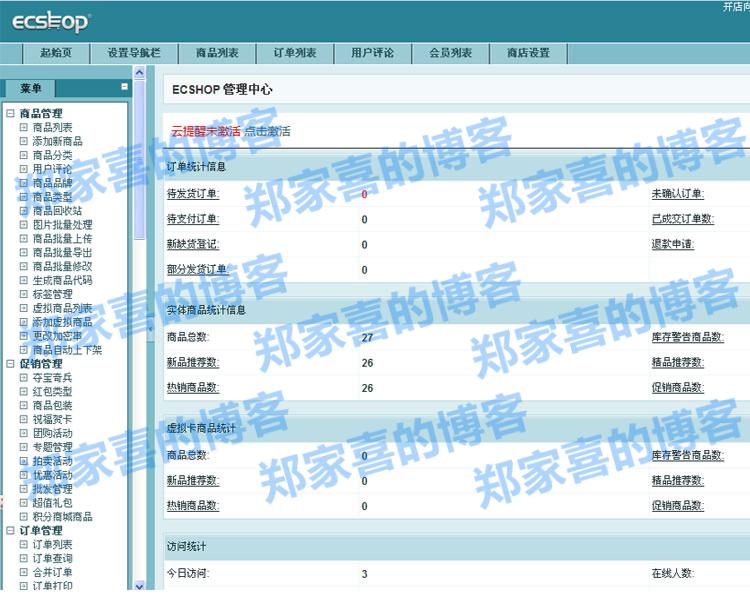This screenshot has width=750, height=606.
Task: Collapse the 促销管理 tree group
Action: (x=10, y=364)
